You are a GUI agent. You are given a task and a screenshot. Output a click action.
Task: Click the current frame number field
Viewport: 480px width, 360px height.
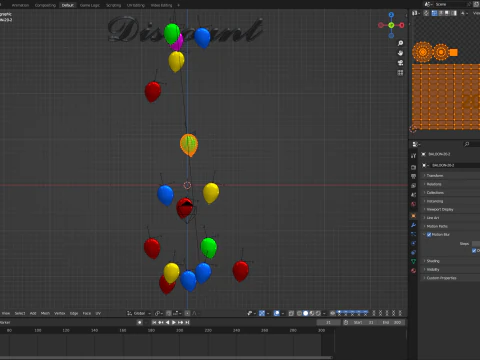click(328, 322)
